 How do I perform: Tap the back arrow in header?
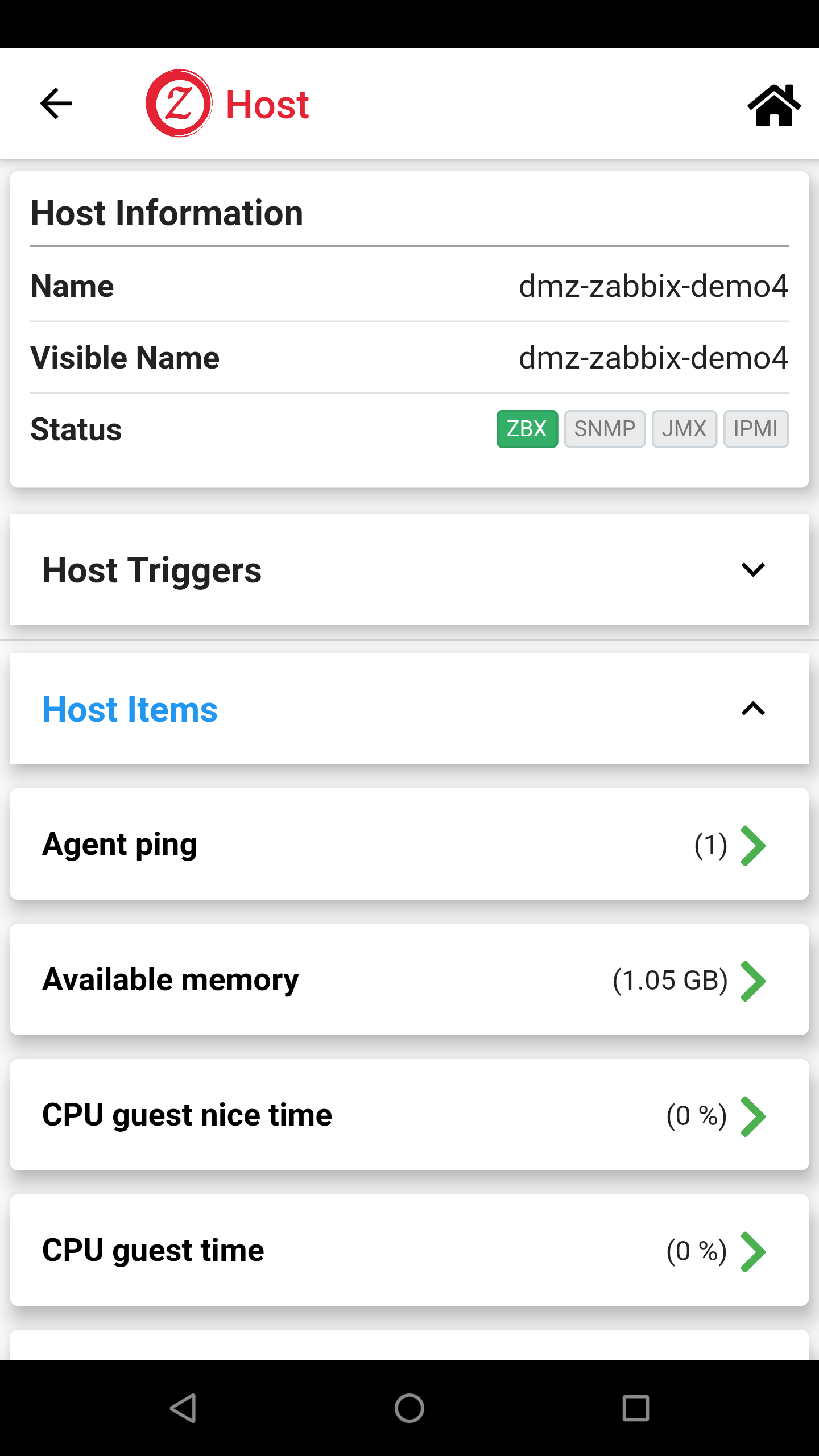tap(56, 104)
